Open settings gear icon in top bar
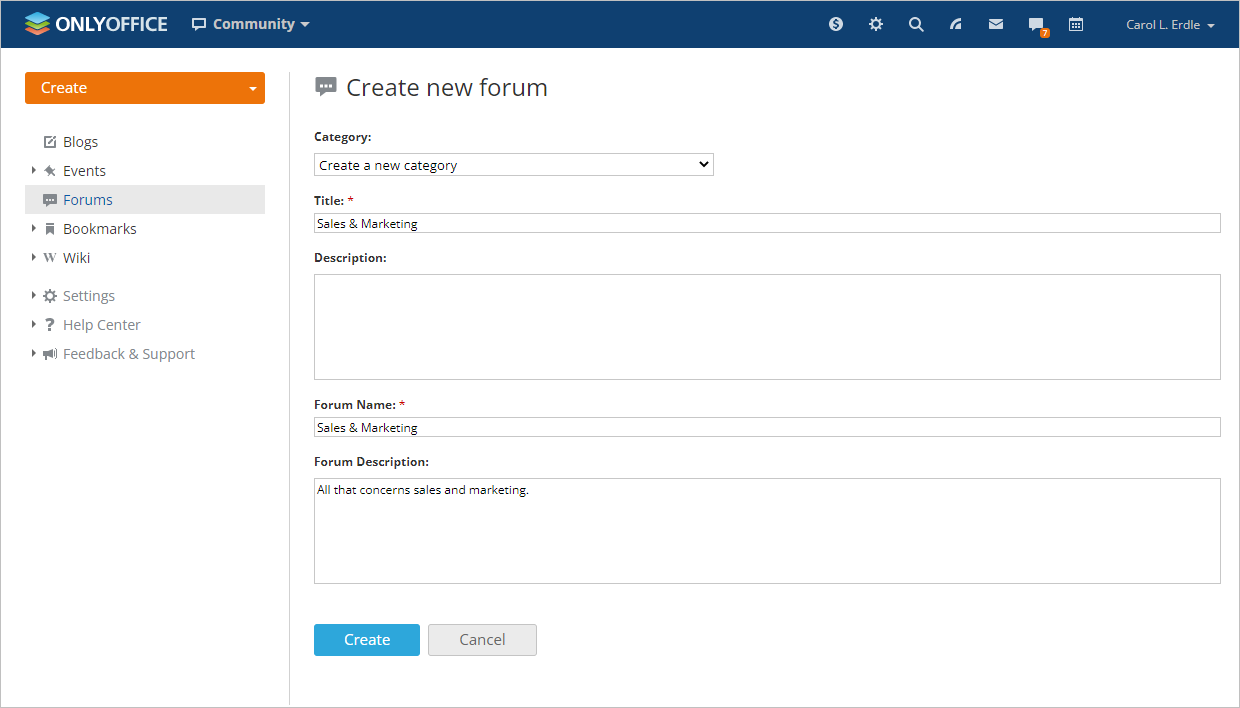The height and width of the screenshot is (708, 1240). click(876, 24)
